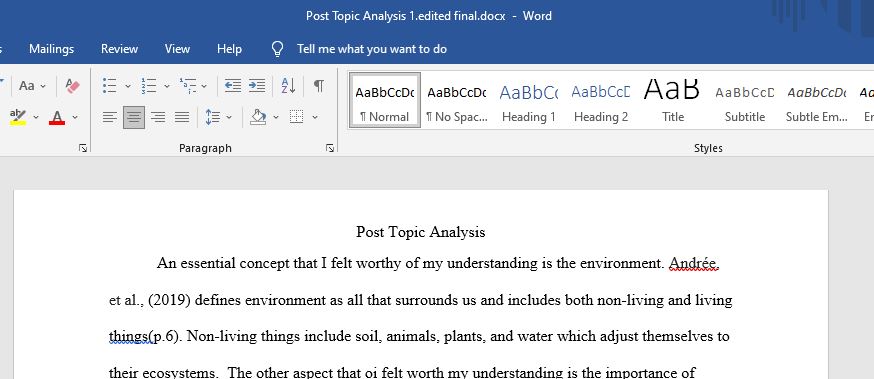874x379 pixels.
Task: Click the Sort A-Z icon
Action: (x=288, y=86)
